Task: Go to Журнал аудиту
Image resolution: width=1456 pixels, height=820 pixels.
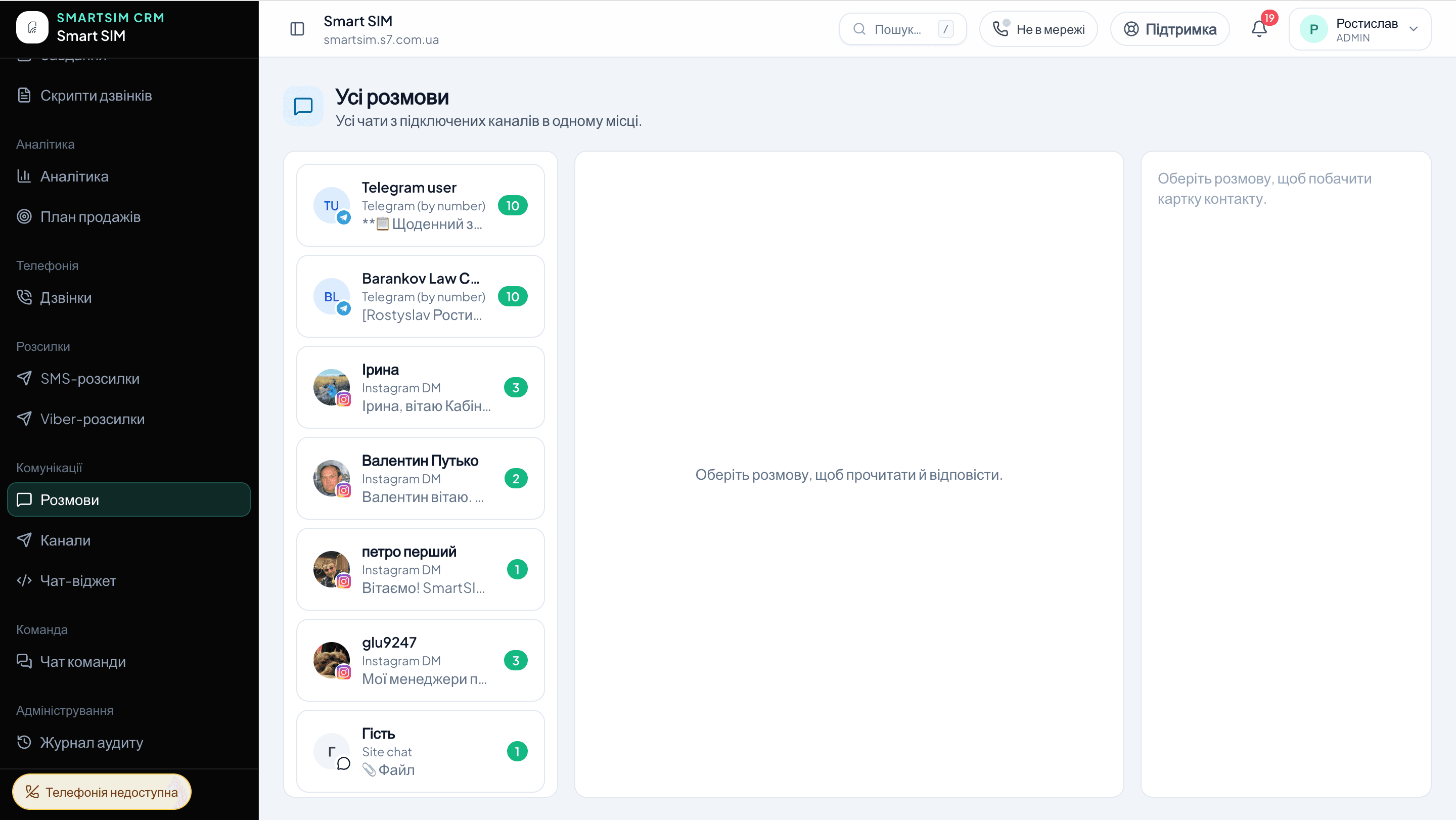Action: coord(129,743)
